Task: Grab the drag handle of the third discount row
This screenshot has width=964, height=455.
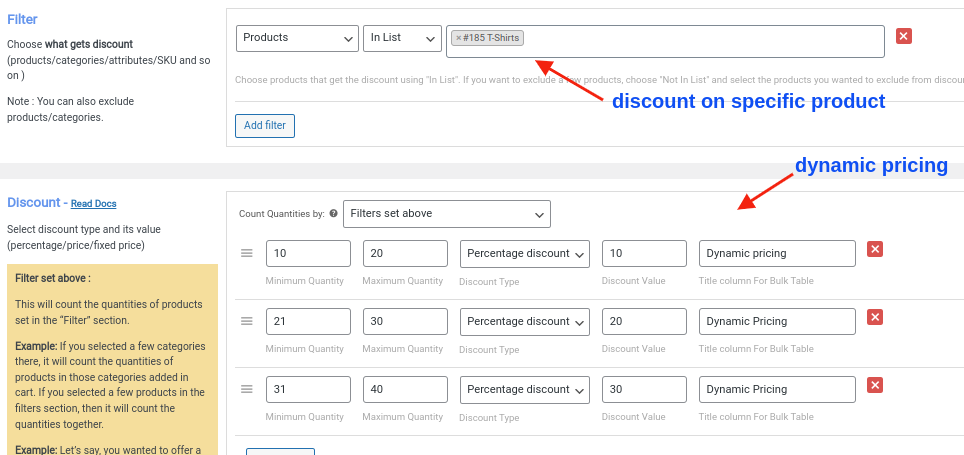Action: pos(246,389)
